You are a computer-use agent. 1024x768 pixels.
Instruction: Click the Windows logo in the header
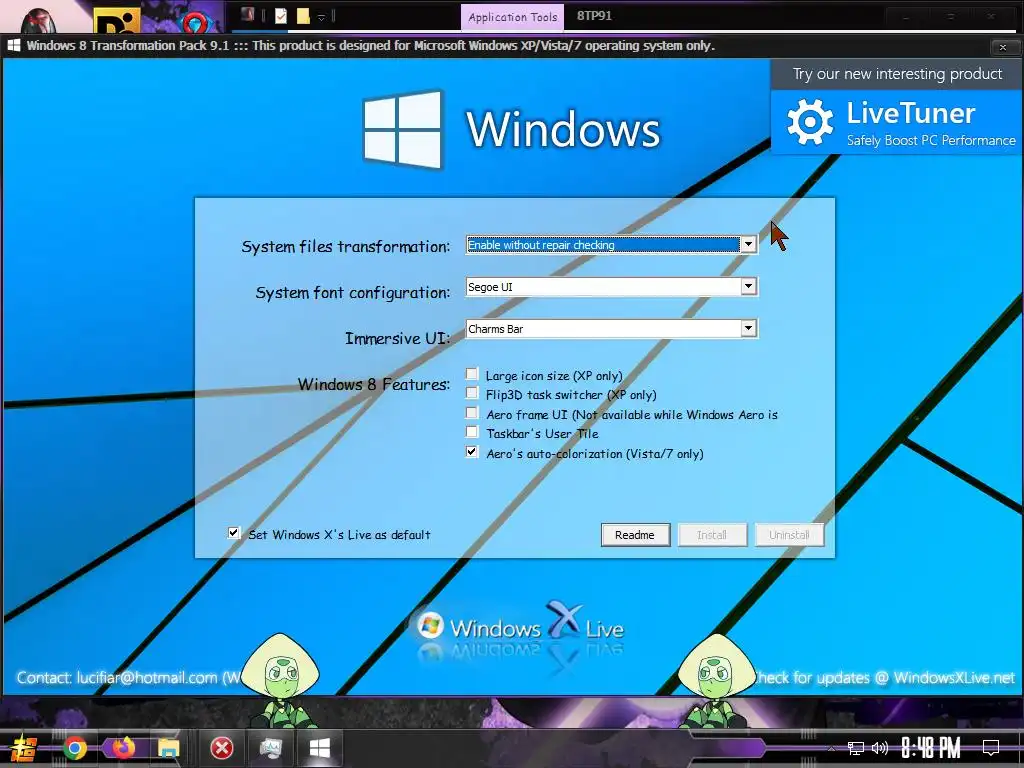(403, 129)
